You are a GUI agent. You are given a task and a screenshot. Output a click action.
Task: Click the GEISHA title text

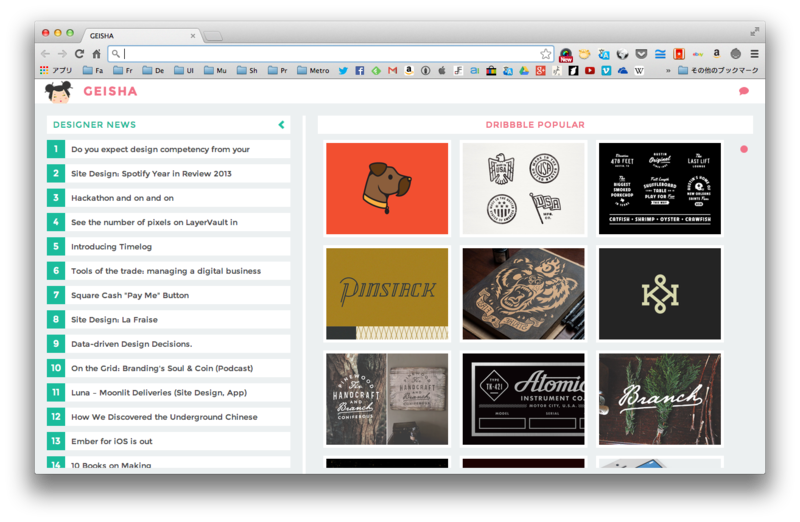point(110,91)
